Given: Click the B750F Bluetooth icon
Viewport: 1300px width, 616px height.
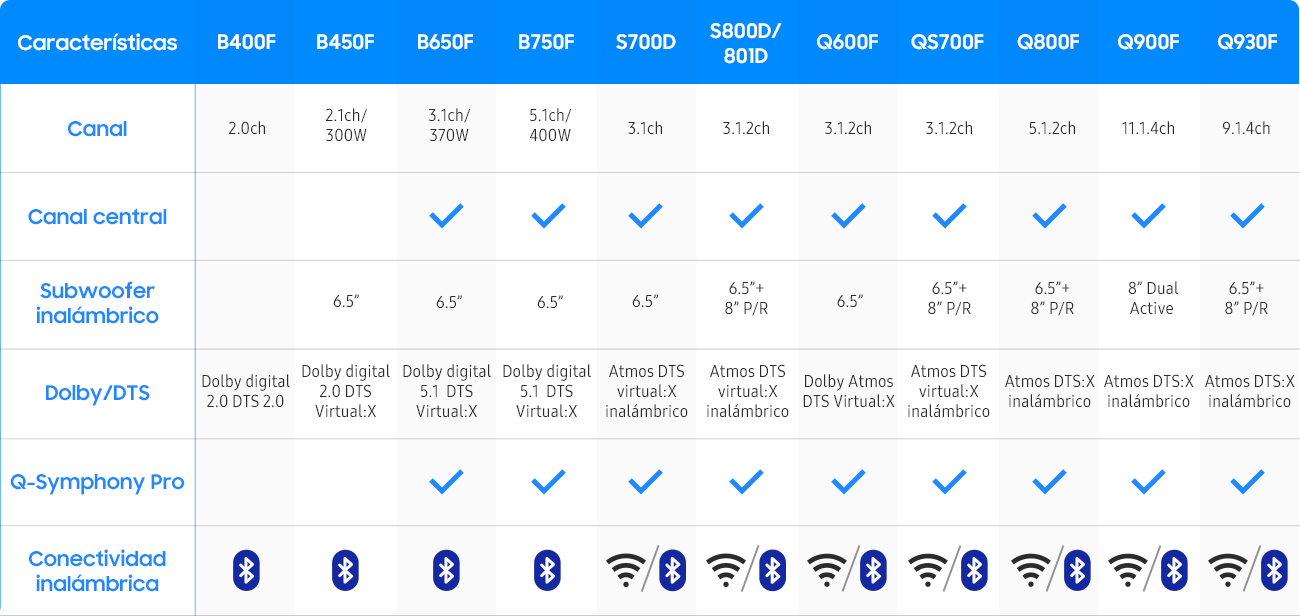Looking at the screenshot, I should tap(547, 570).
